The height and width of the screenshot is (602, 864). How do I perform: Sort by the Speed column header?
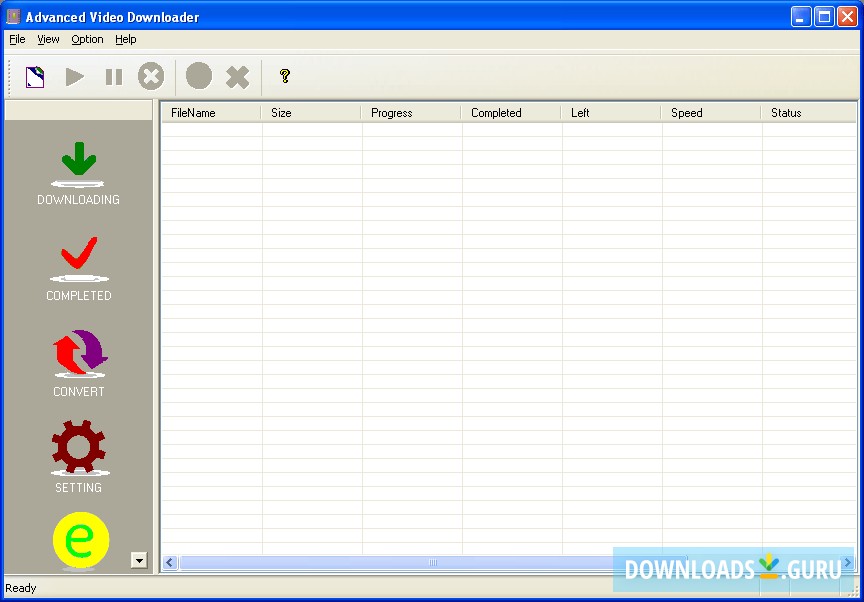pyautogui.click(x=711, y=113)
